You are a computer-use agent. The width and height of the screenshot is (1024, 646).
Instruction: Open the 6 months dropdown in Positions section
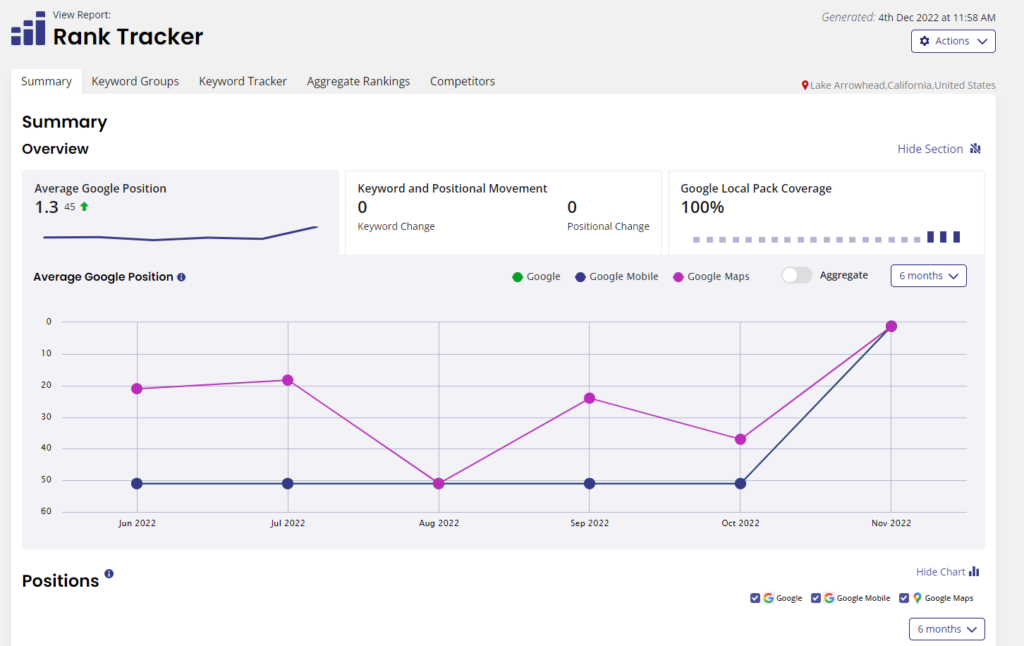click(x=946, y=629)
